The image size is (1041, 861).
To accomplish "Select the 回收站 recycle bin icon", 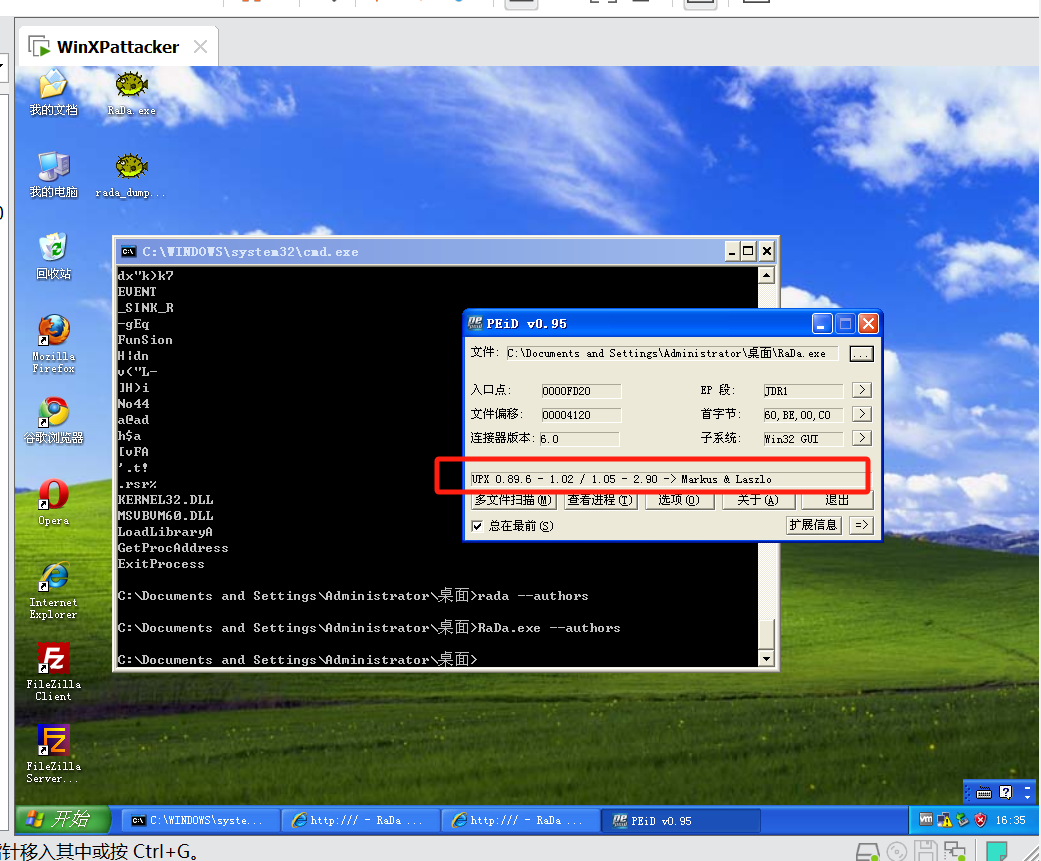I will [53, 257].
